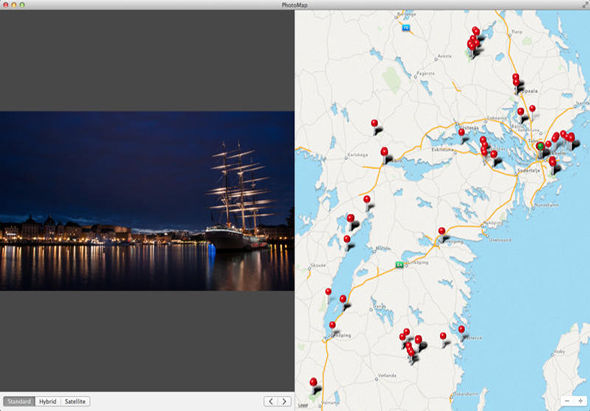
Task: Select the isolated pin north of Karlskoga
Action: coord(374,123)
